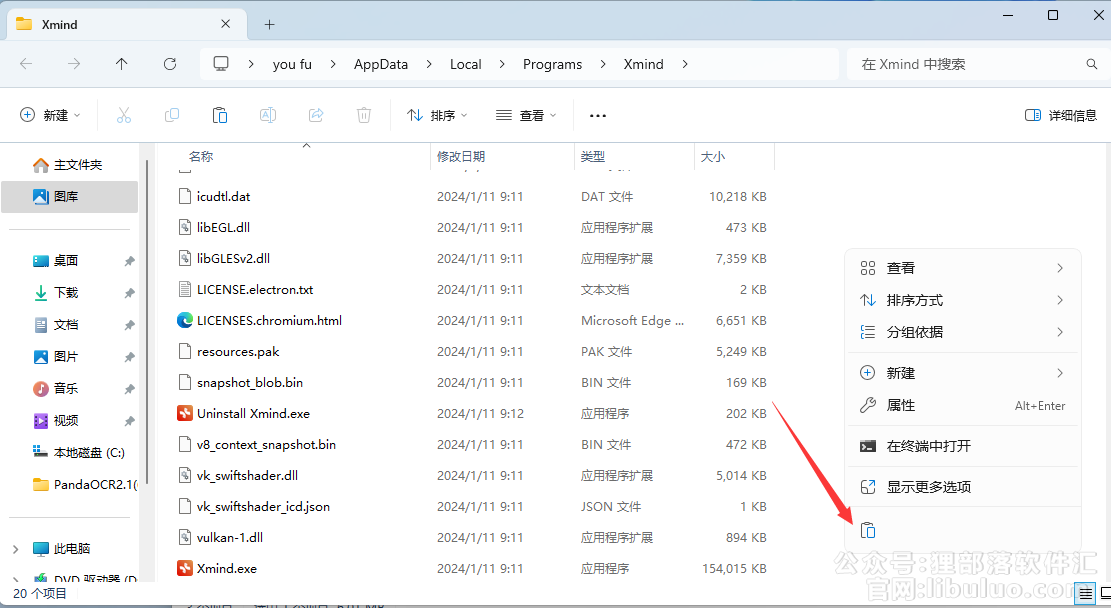The width and height of the screenshot is (1111, 608).
Task: Open 下载 downloads in sidebar
Action: (x=57, y=293)
